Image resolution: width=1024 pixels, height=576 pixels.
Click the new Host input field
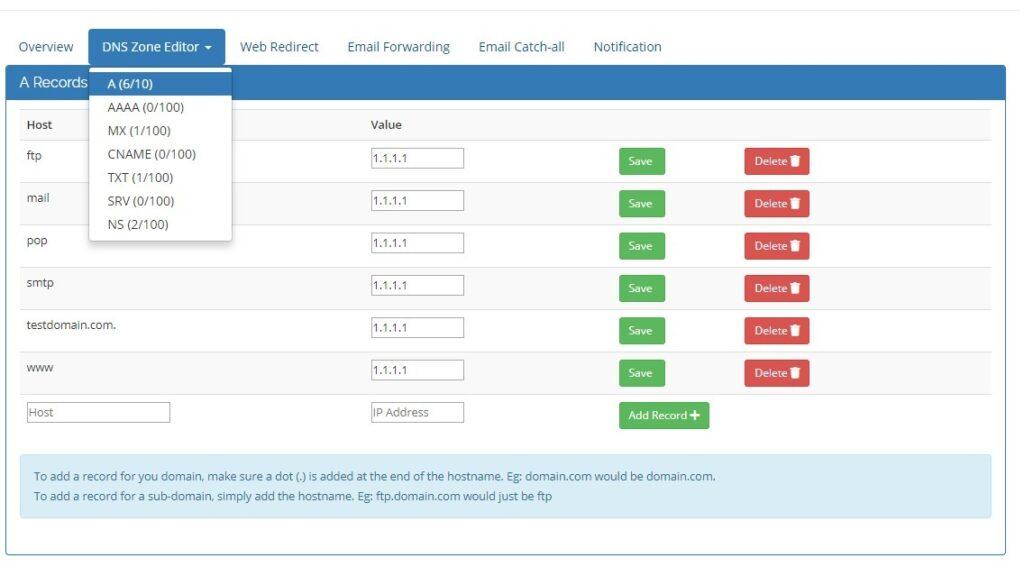(99, 413)
